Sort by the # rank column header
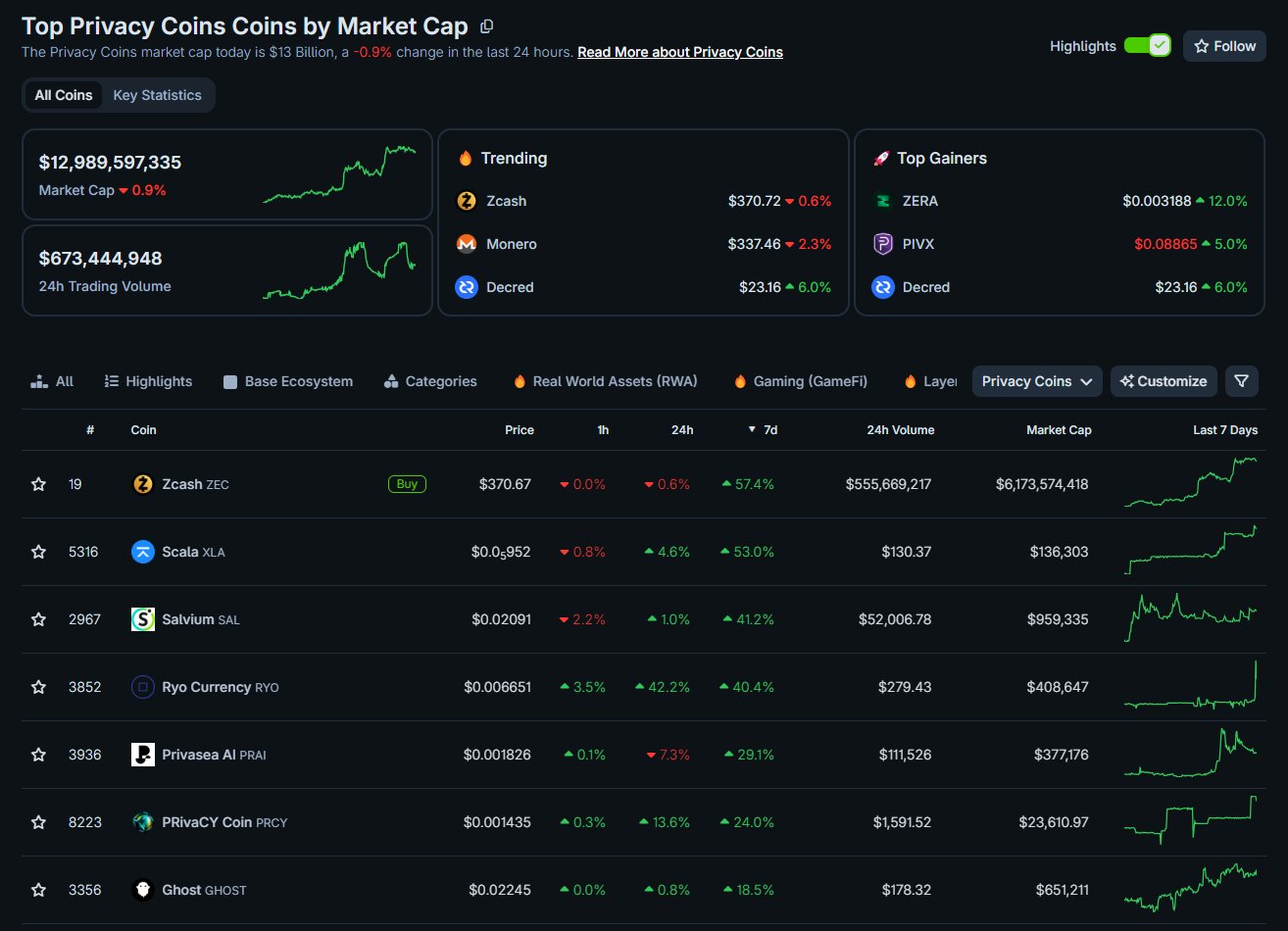The width and height of the screenshot is (1288, 931). point(90,430)
